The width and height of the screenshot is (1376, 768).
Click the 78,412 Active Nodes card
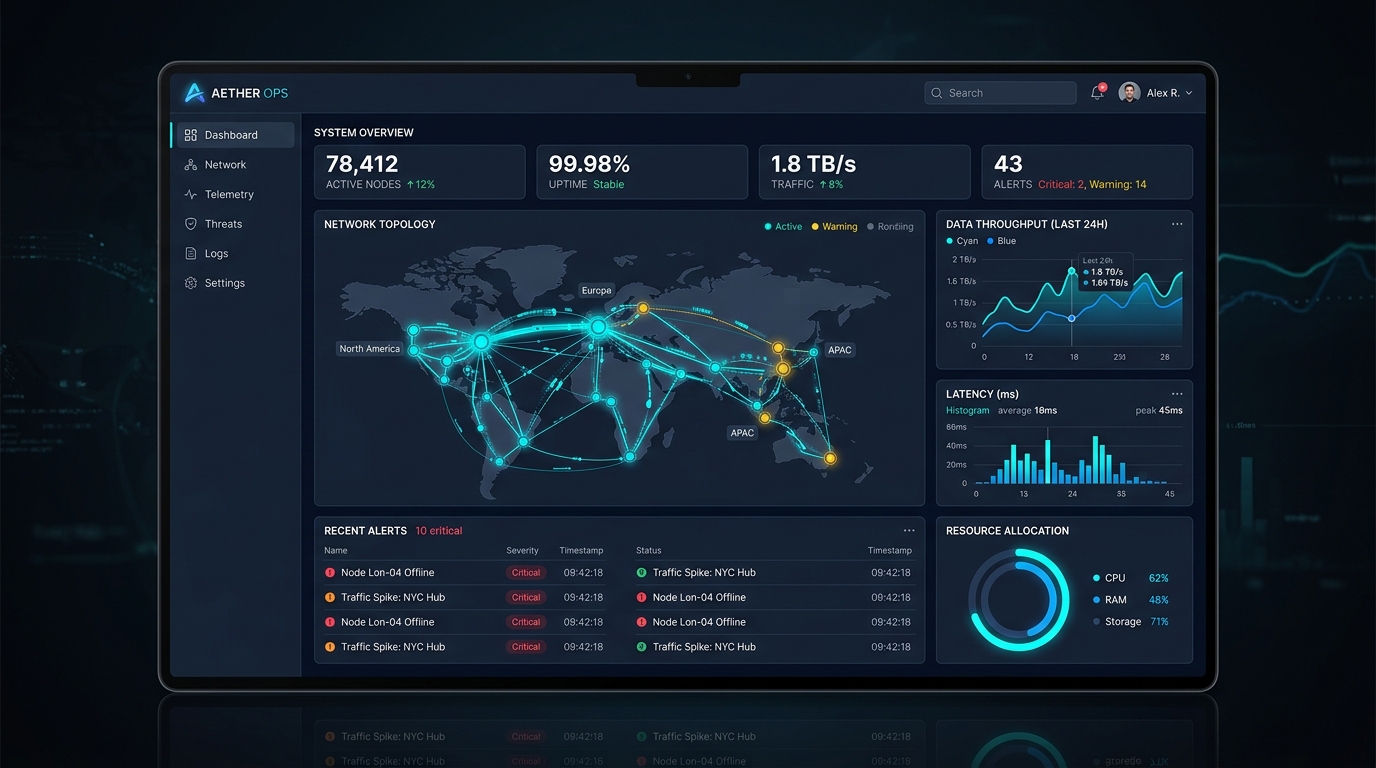(420, 172)
